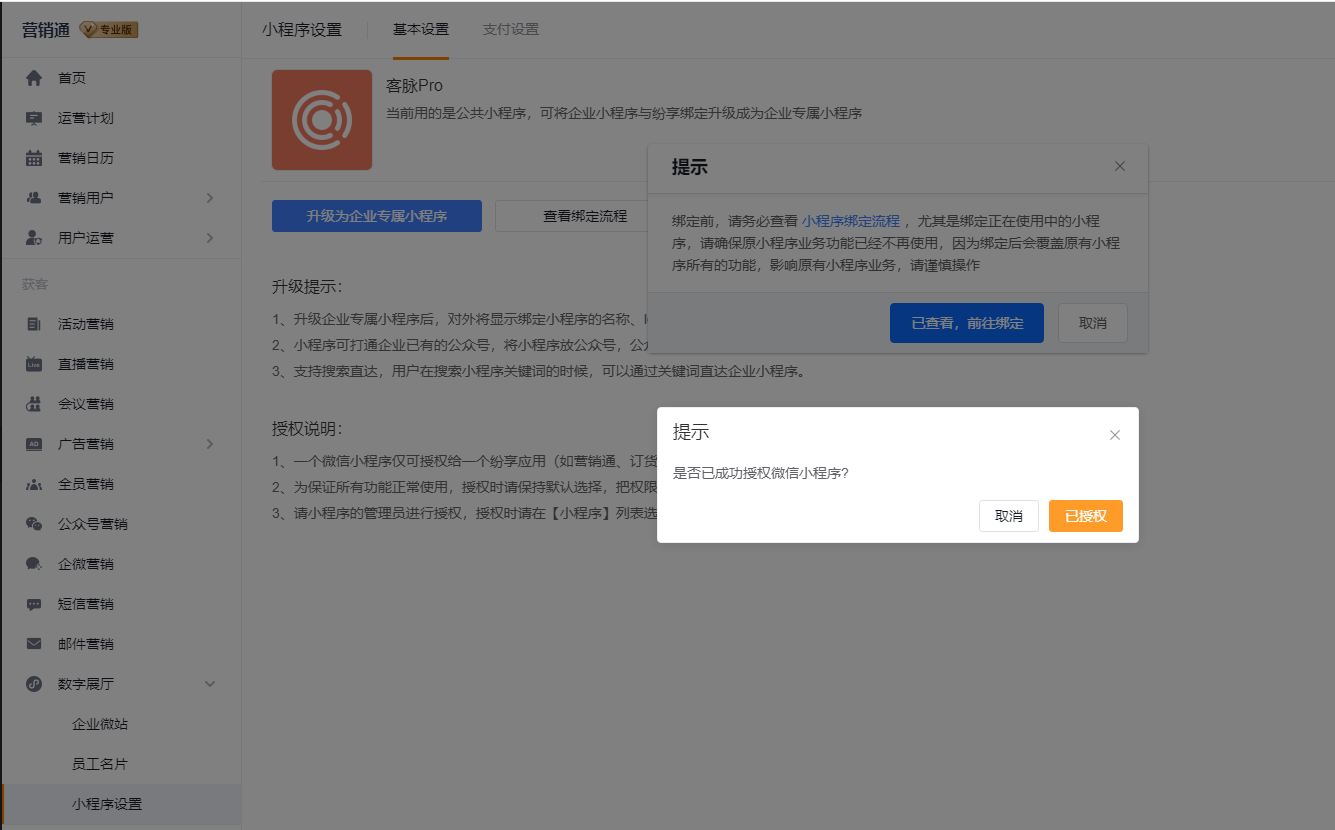Click the 已授权 orange button
Image resolution: width=1335 pixels, height=830 pixels.
coord(1086,516)
